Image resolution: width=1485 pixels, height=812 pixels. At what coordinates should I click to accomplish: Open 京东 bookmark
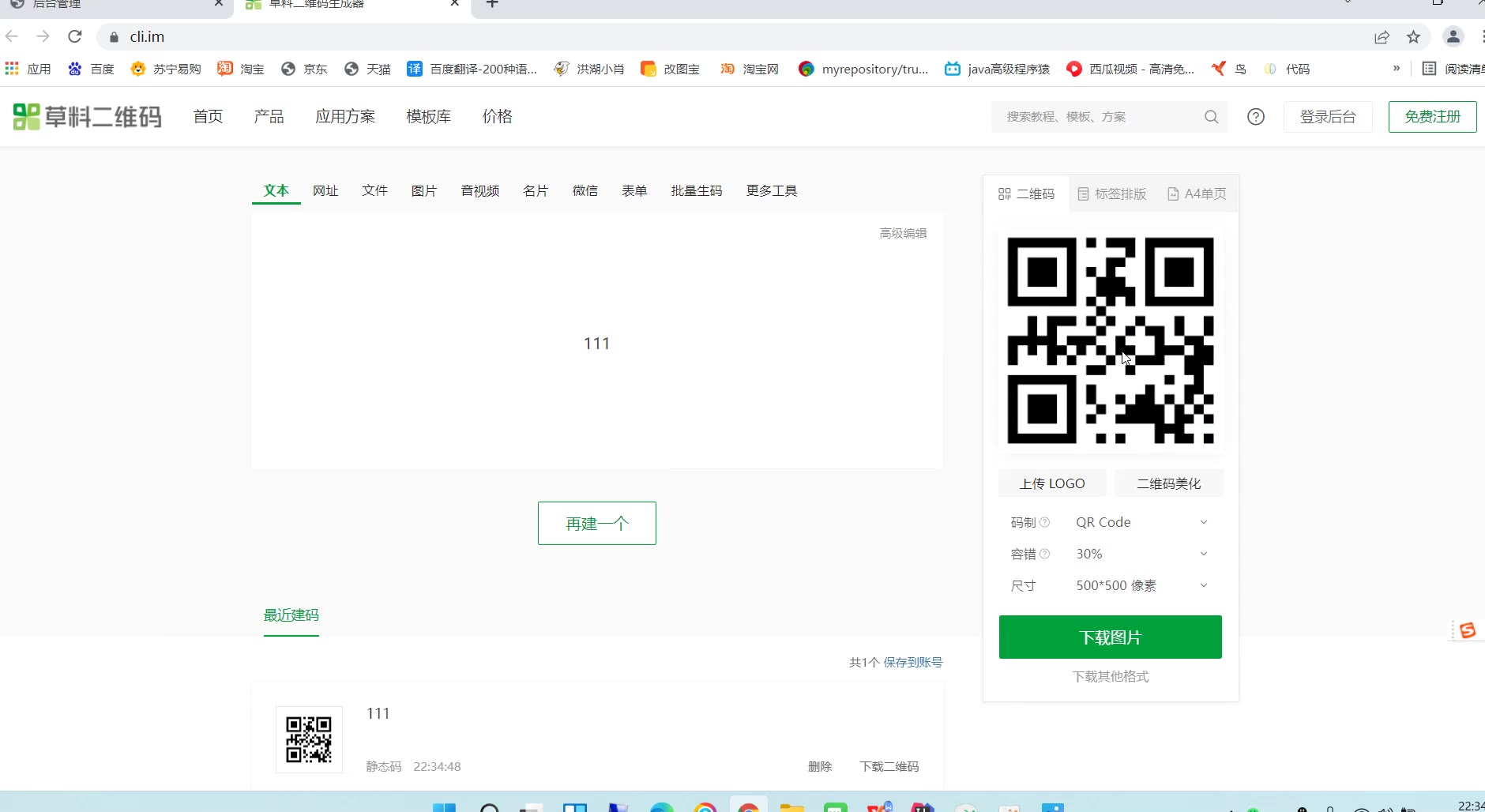coord(304,69)
